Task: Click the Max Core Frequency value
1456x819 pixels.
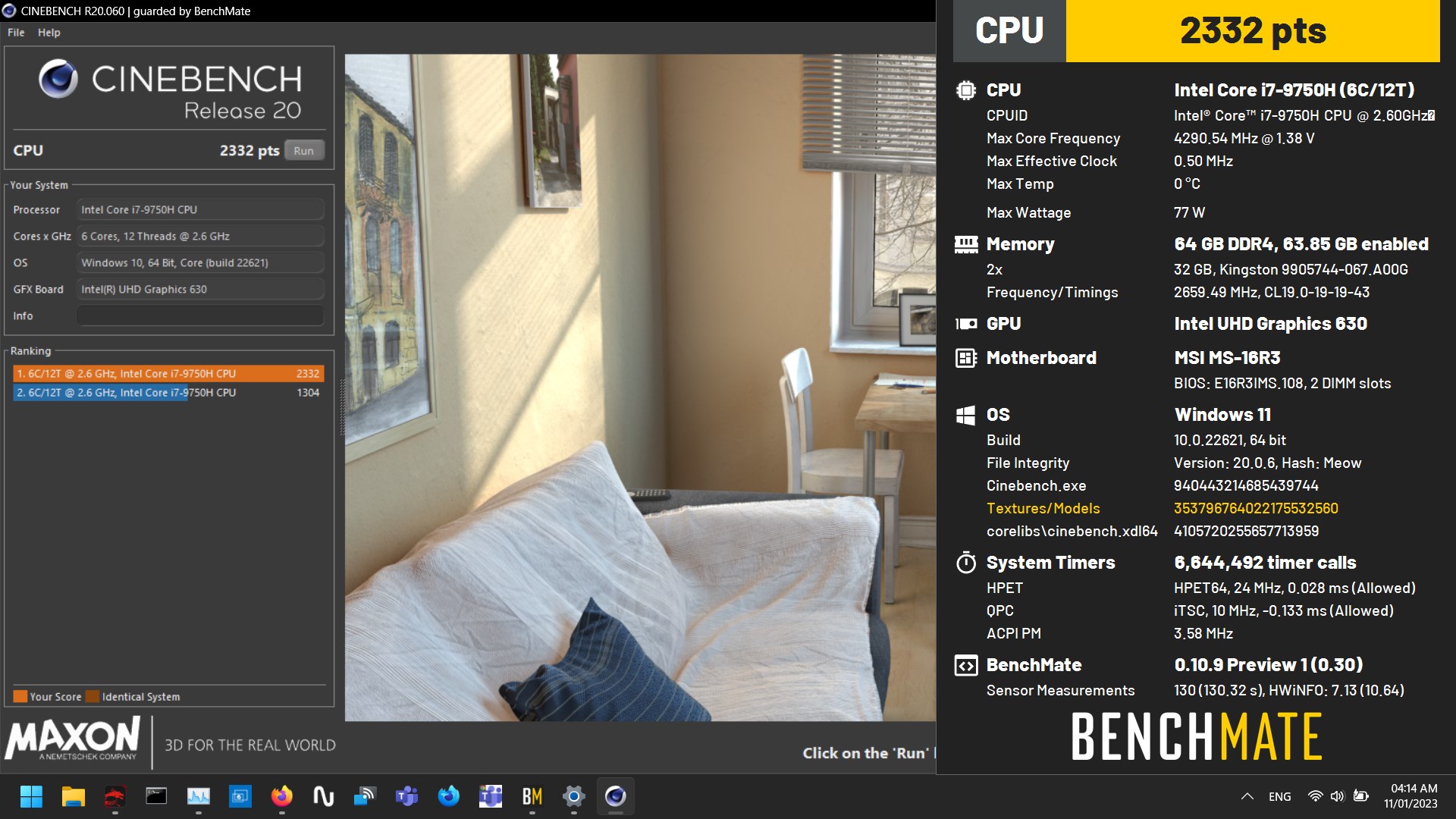Action: point(1244,138)
